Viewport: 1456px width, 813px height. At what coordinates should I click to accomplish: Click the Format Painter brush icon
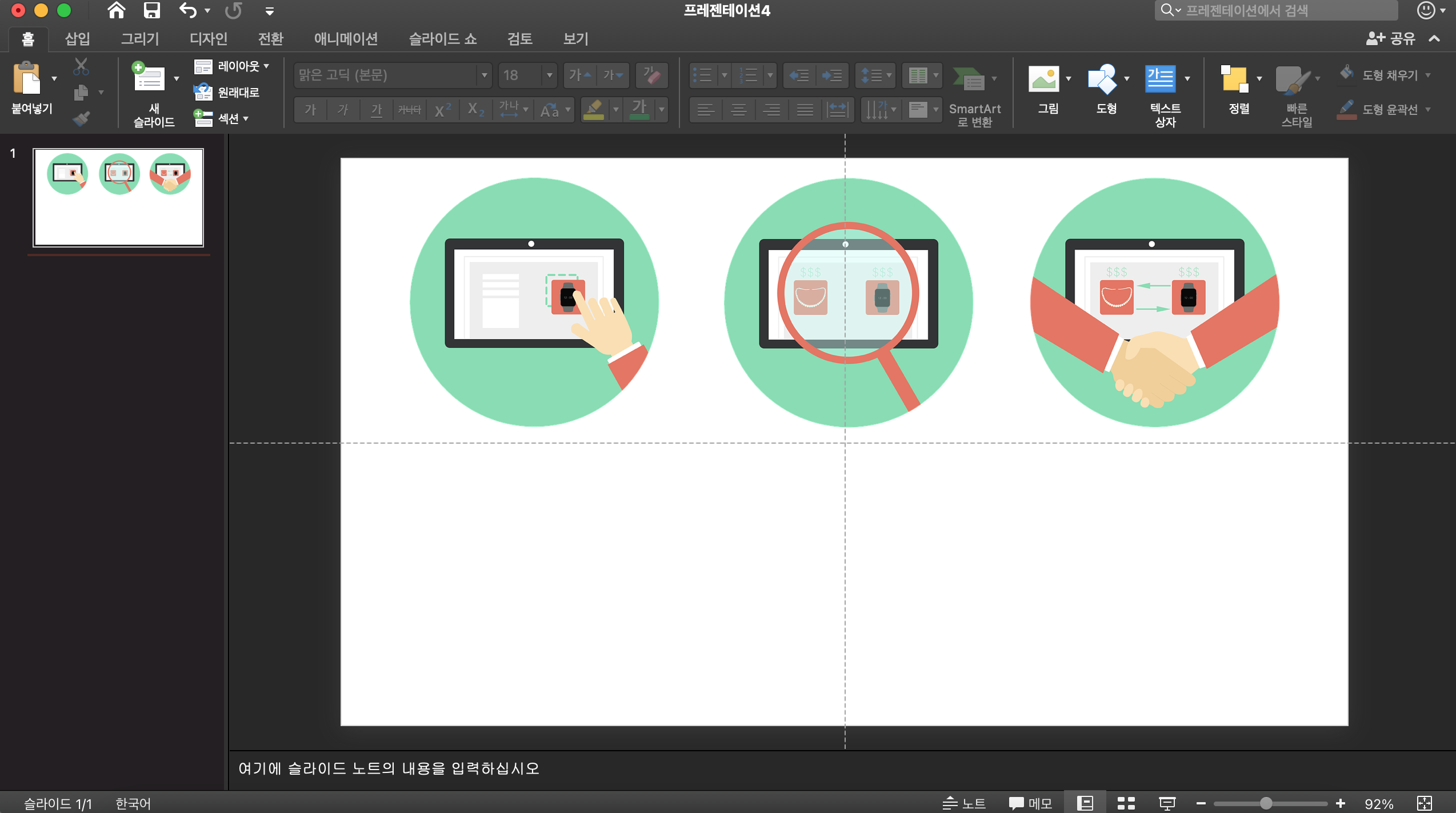(81, 118)
